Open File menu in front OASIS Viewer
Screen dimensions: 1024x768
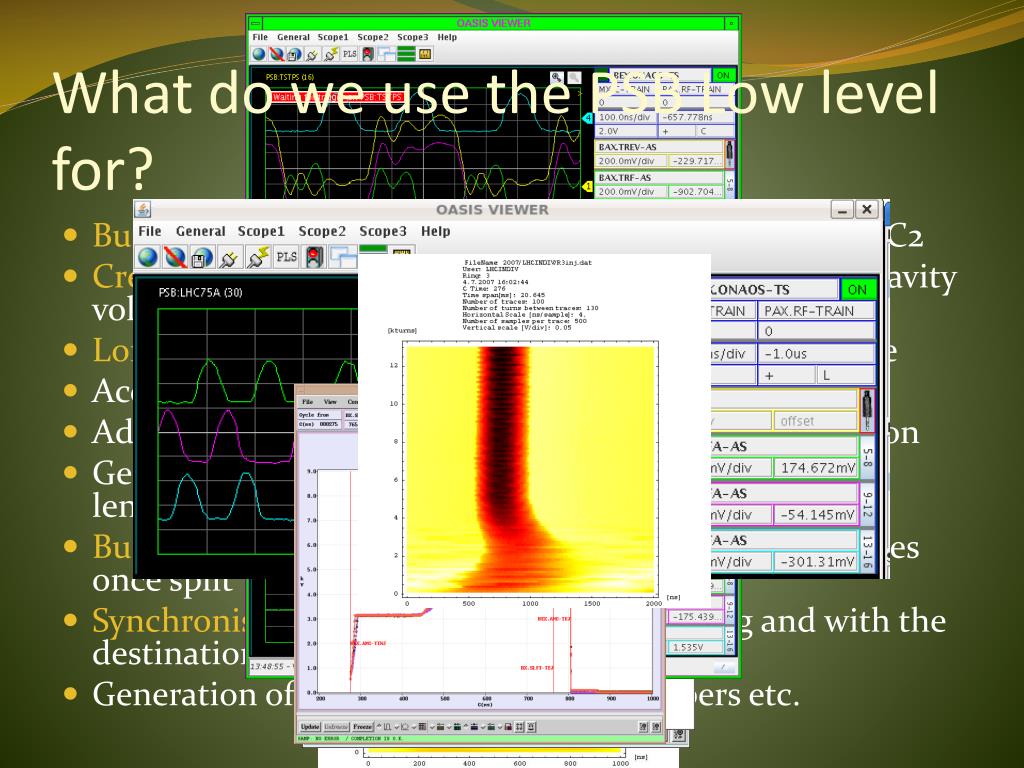[150, 231]
